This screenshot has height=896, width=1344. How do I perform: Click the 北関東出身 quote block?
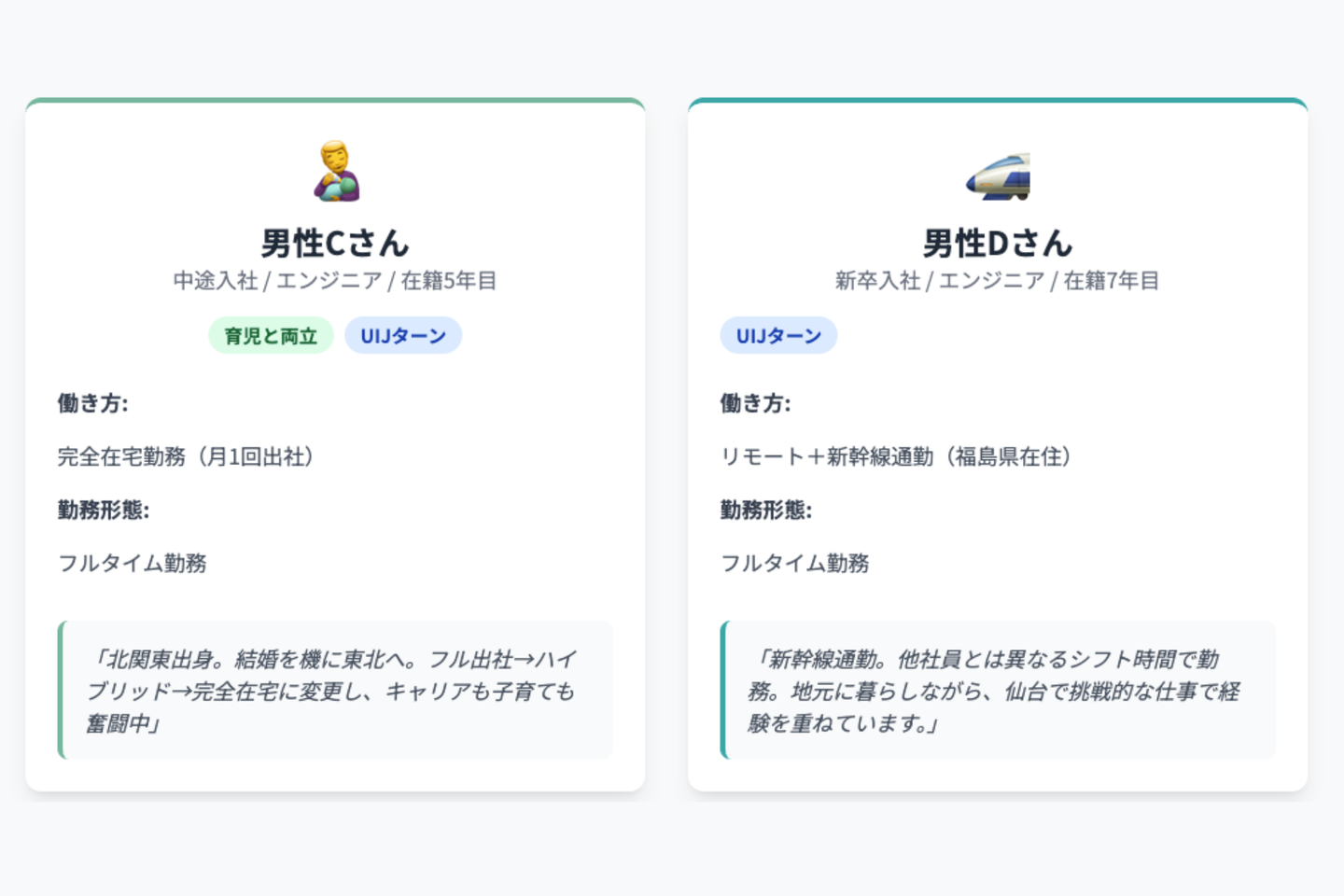tap(335, 691)
